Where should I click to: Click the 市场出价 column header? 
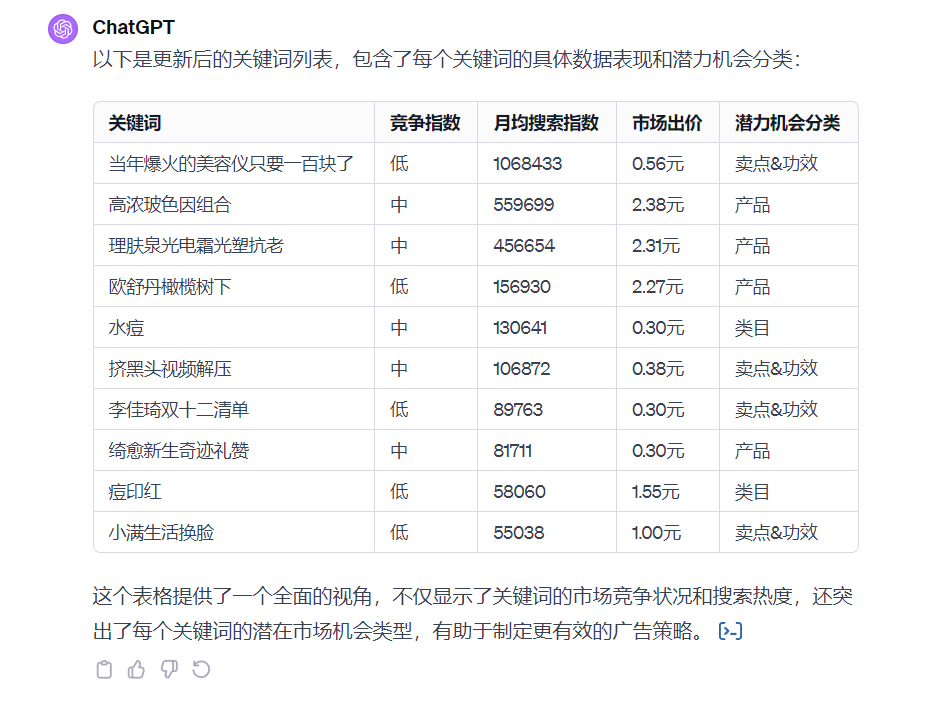pyautogui.click(x=665, y=122)
